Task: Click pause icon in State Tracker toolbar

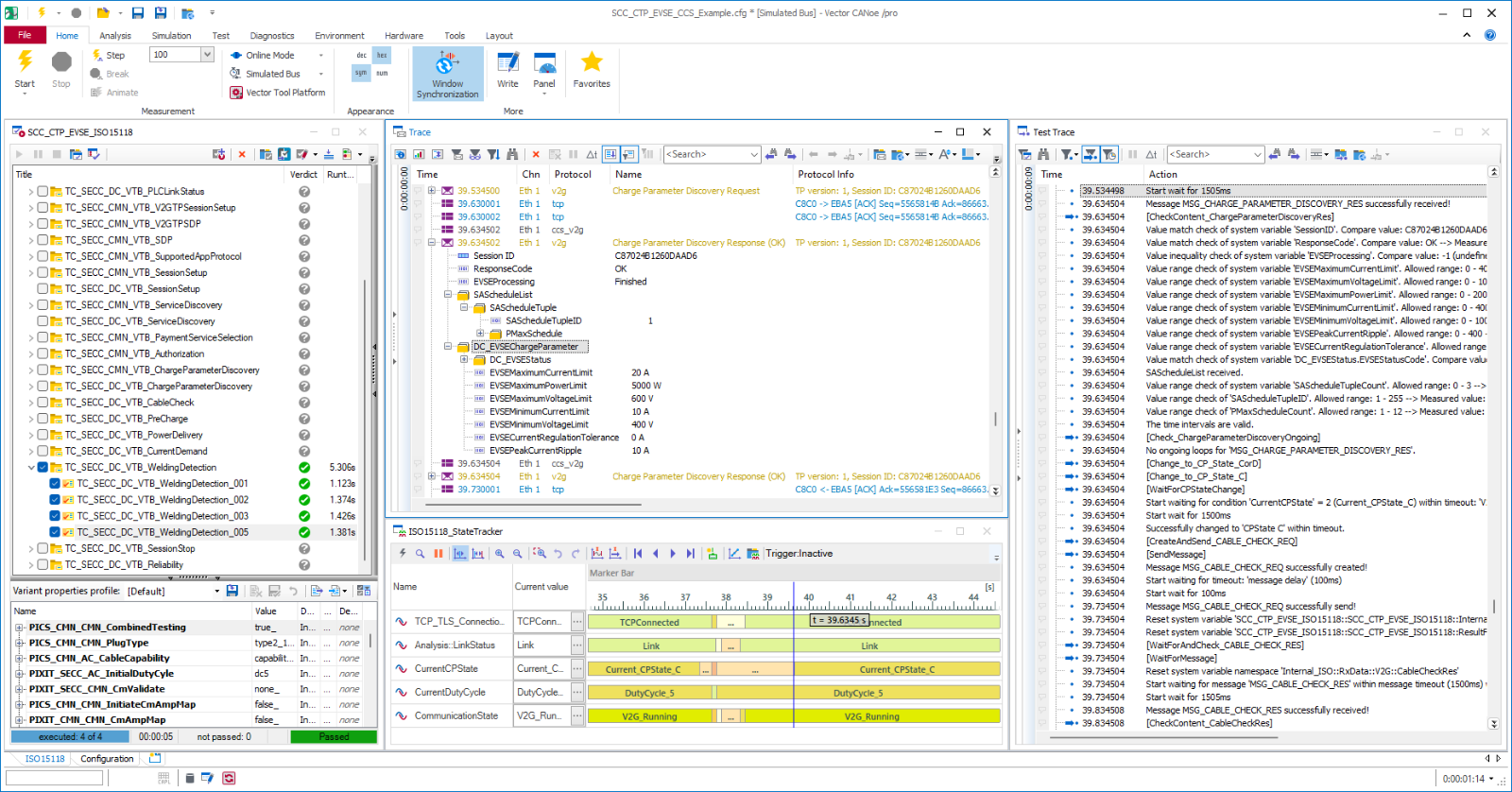Action: coord(438,554)
